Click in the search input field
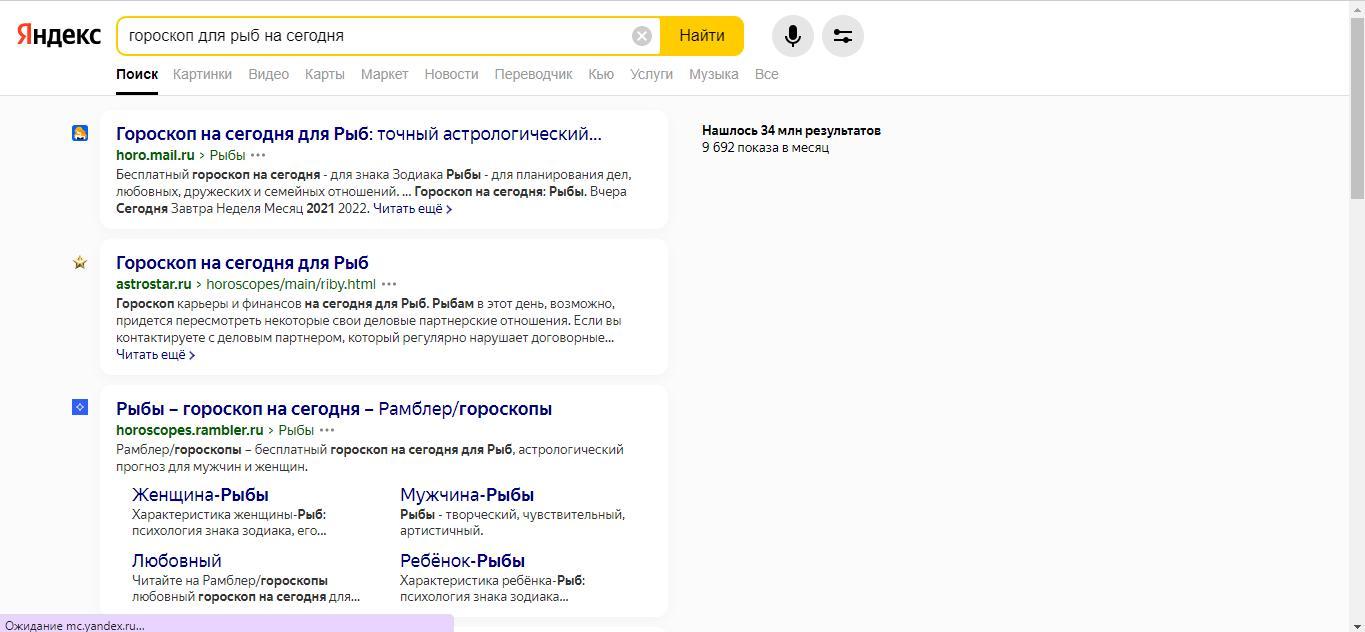 point(375,36)
